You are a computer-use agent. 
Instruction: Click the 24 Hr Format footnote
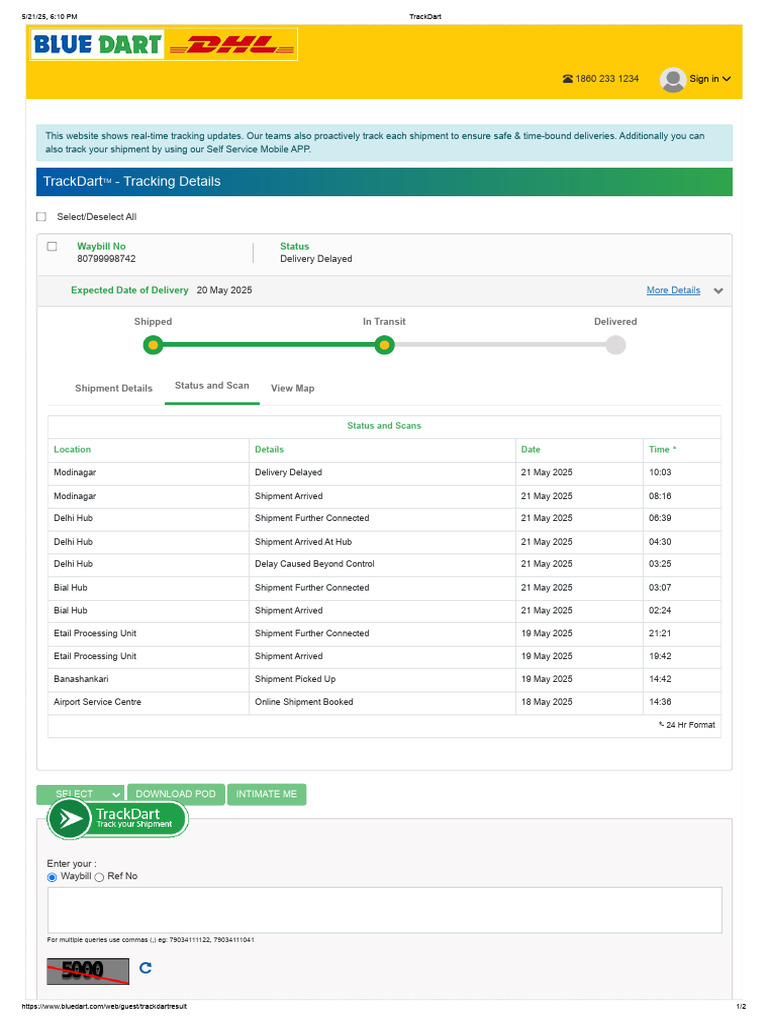pyautogui.click(x=687, y=725)
